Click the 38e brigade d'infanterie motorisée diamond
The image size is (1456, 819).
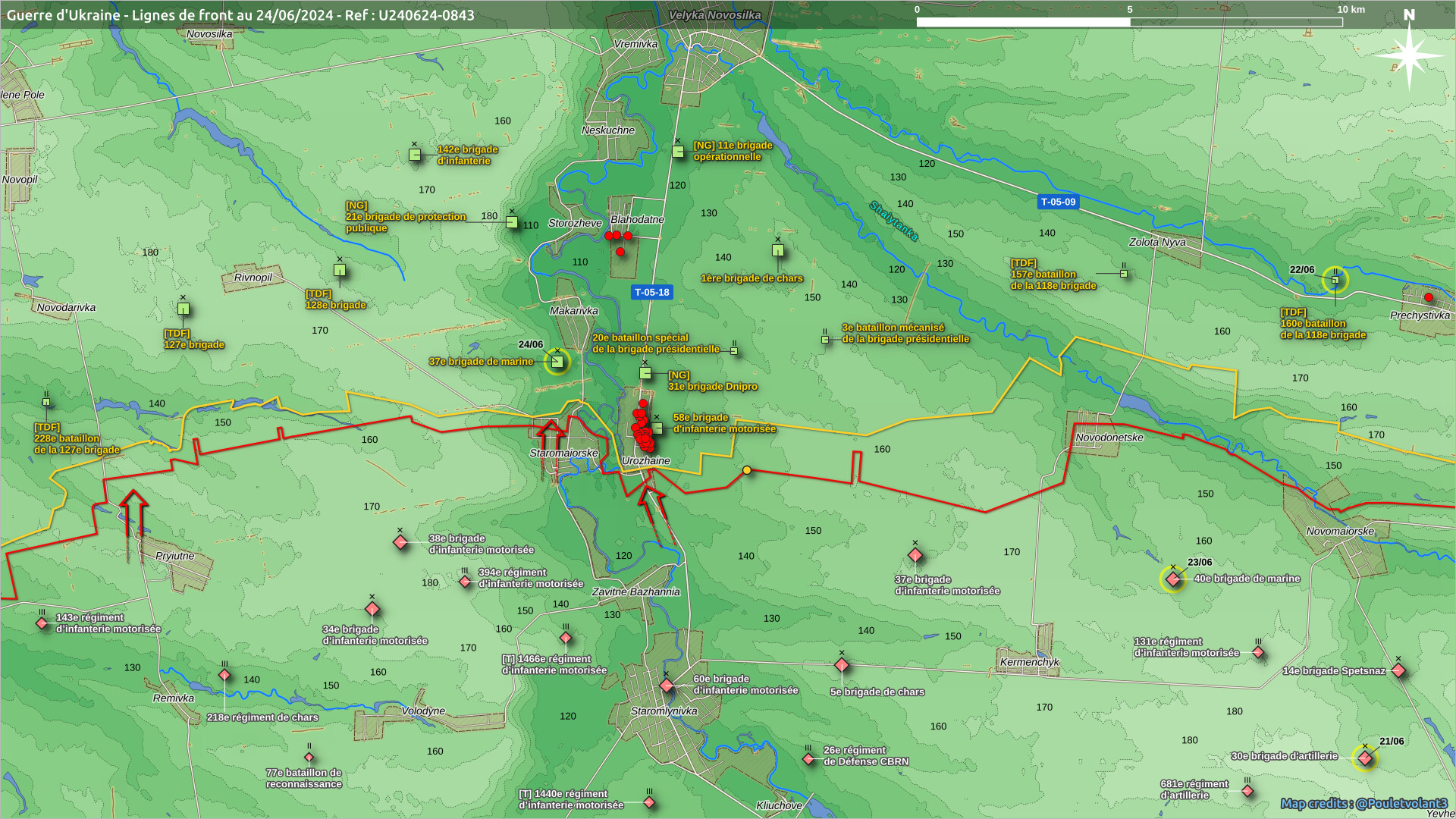click(400, 542)
